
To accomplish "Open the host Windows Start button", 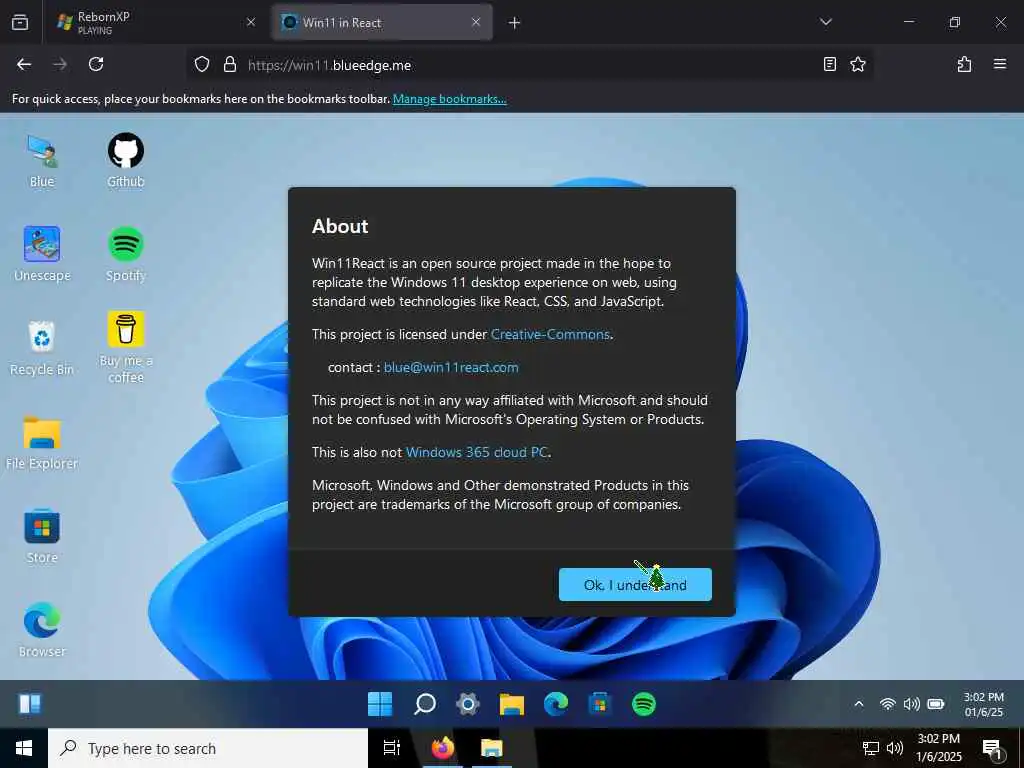I will tap(24, 748).
